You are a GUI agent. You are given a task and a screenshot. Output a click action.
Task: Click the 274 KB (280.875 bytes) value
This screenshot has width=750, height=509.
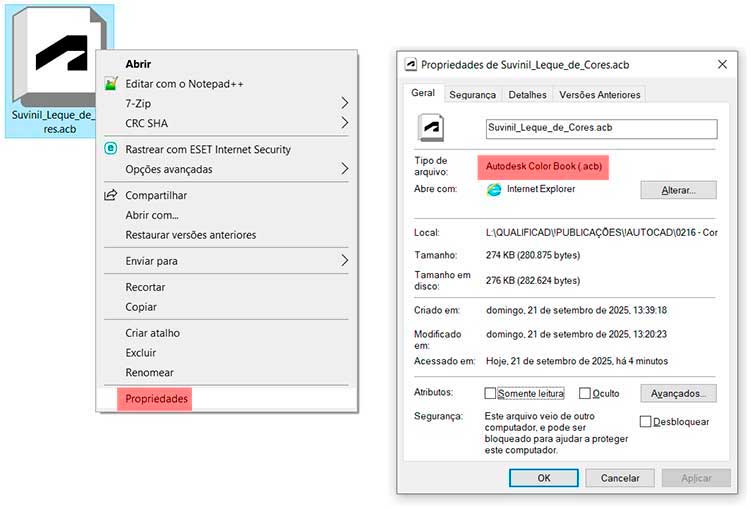pyautogui.click(x=533, y=255)
